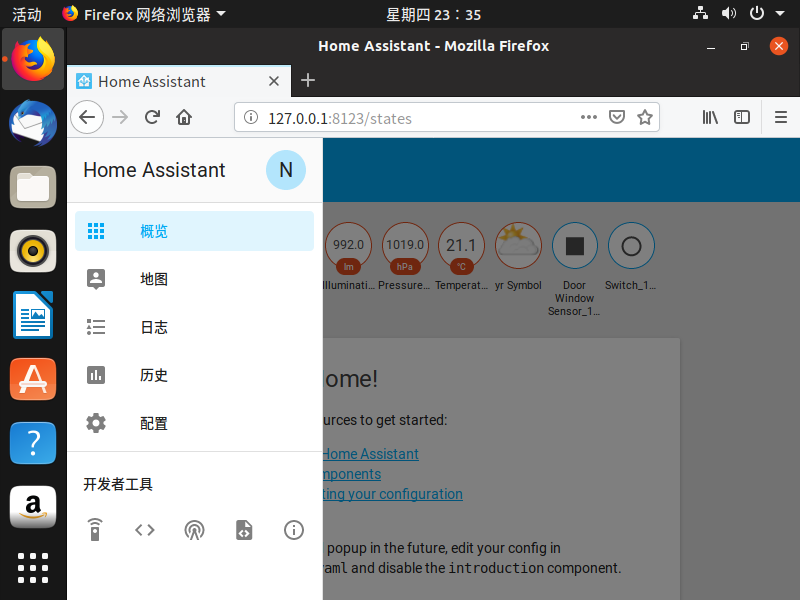Viewport: 800px width, 600px height.
Task: Click the user profile badge "N"
Action: [x=285, y=170]
